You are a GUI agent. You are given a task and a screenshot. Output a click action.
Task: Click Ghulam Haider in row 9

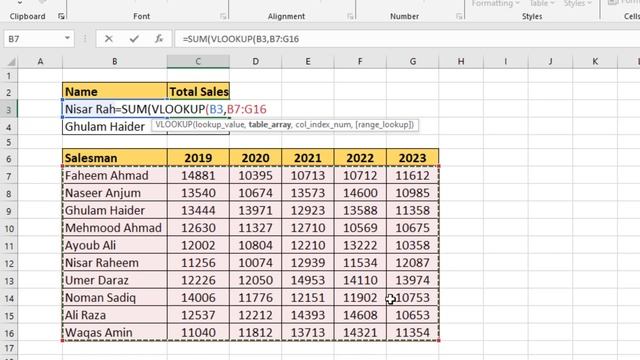pyautogui.click(x=115, y=211)
